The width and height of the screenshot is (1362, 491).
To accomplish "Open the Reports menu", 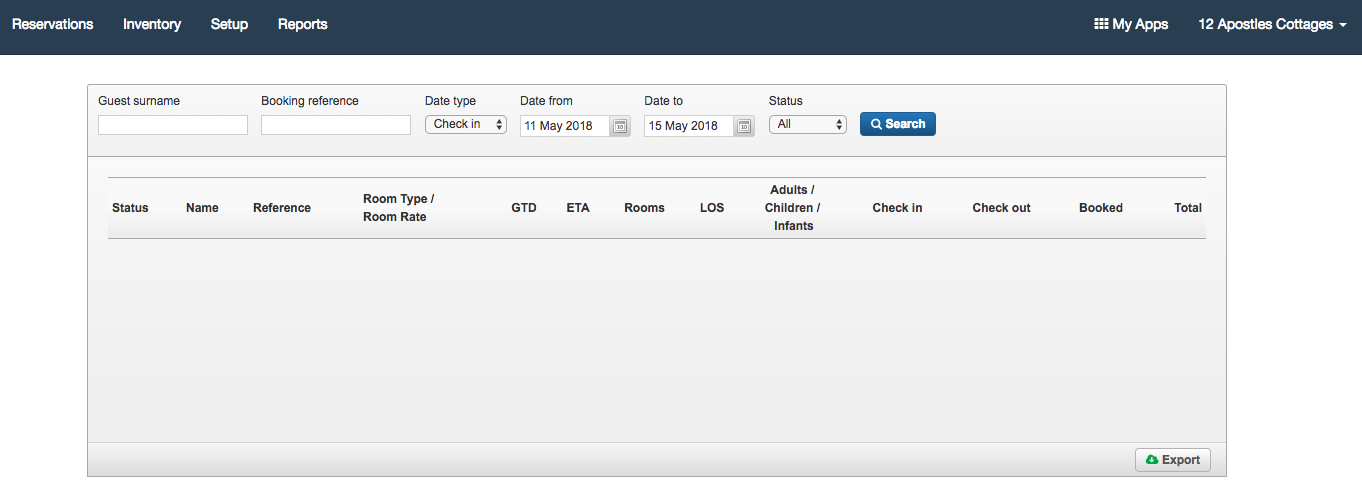I will coord(302,24).
